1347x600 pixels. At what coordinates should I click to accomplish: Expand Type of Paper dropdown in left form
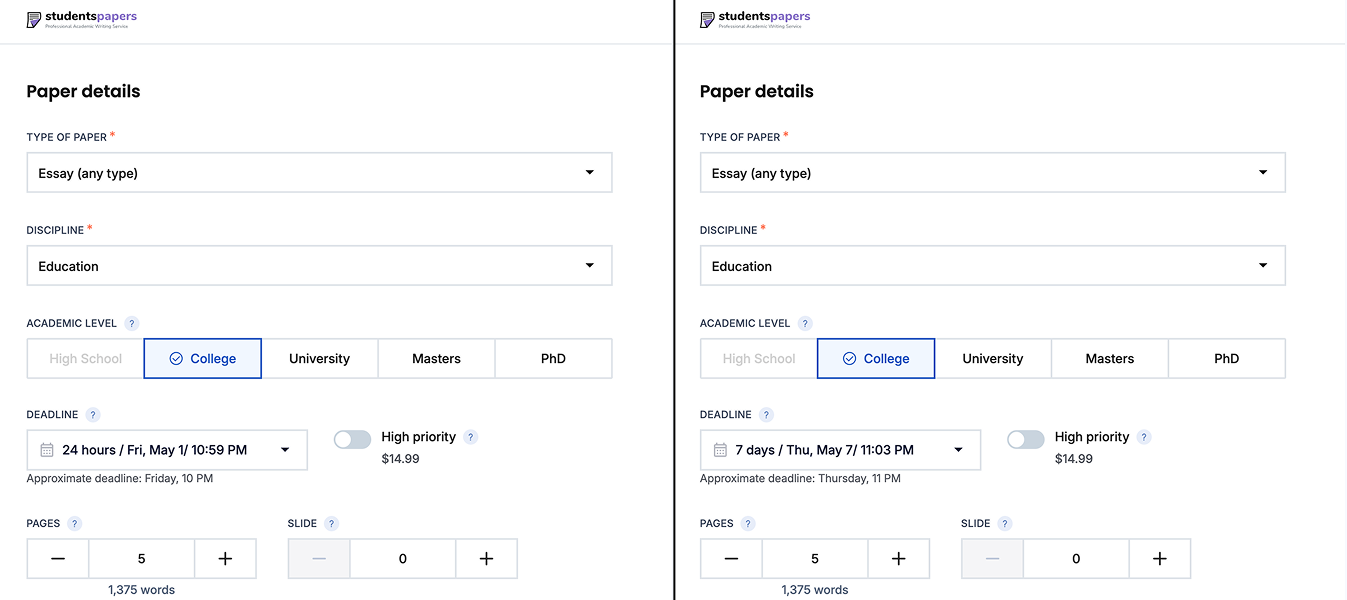319,173
